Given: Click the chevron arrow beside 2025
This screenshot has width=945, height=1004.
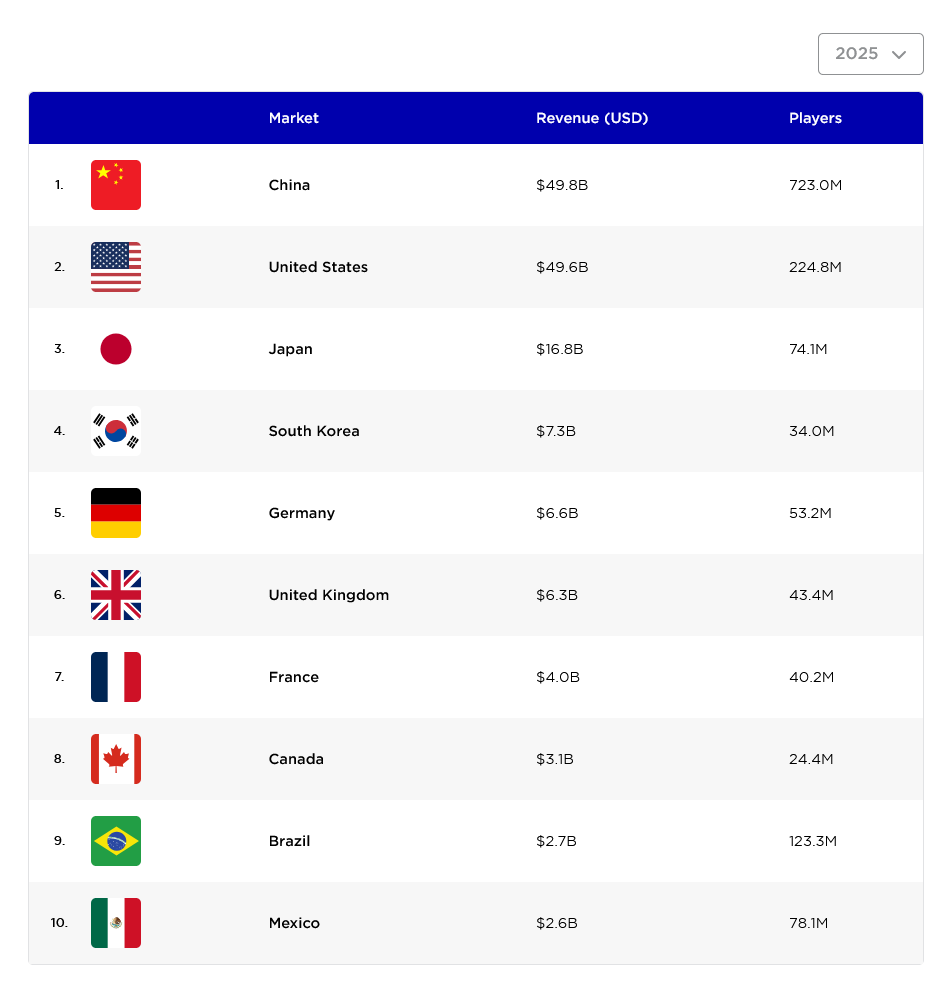Looking at the screenshot, I should [899, 54].
